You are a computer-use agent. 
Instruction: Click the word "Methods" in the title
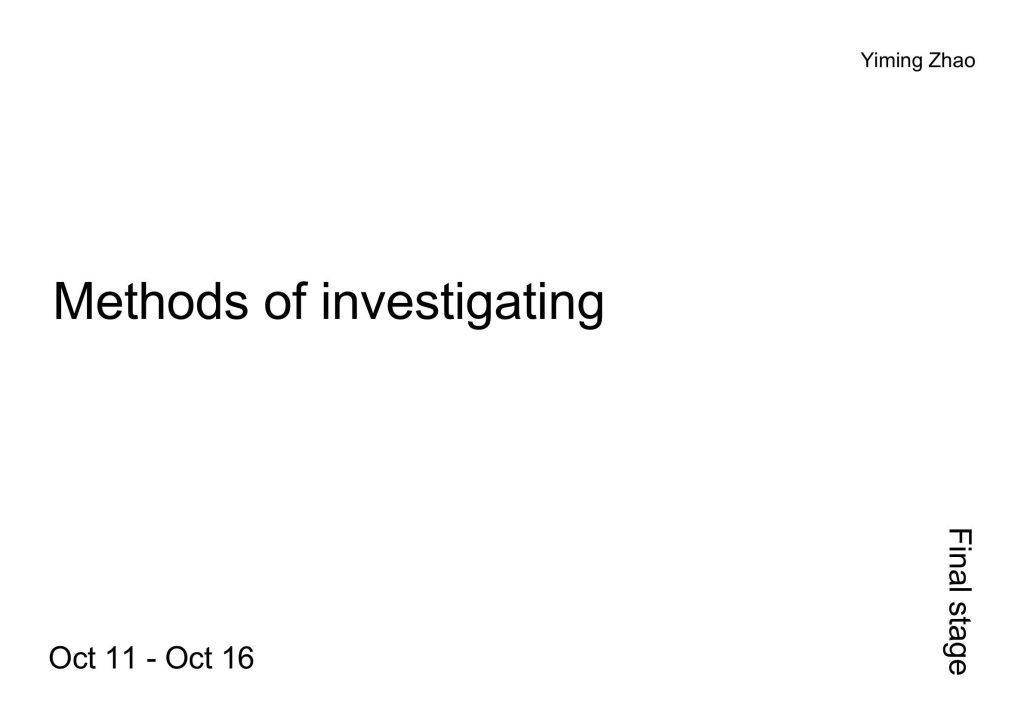pos(151,301)
